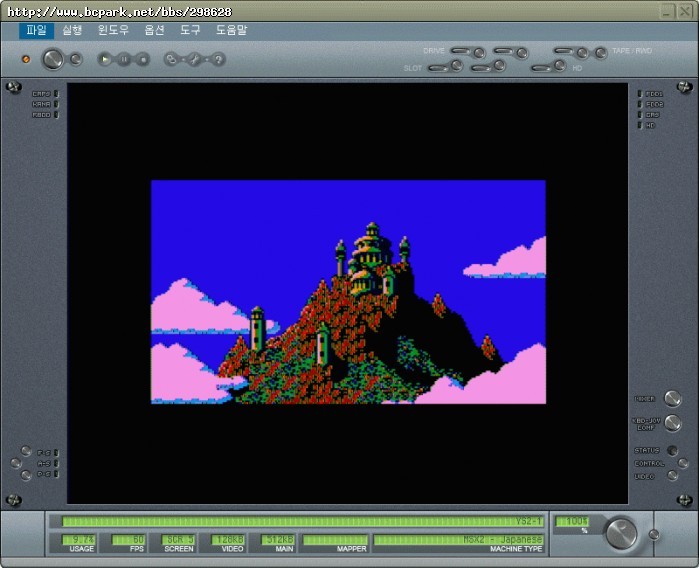
Task: Minimize the emulator window
Action: click(x=667, y=12)
